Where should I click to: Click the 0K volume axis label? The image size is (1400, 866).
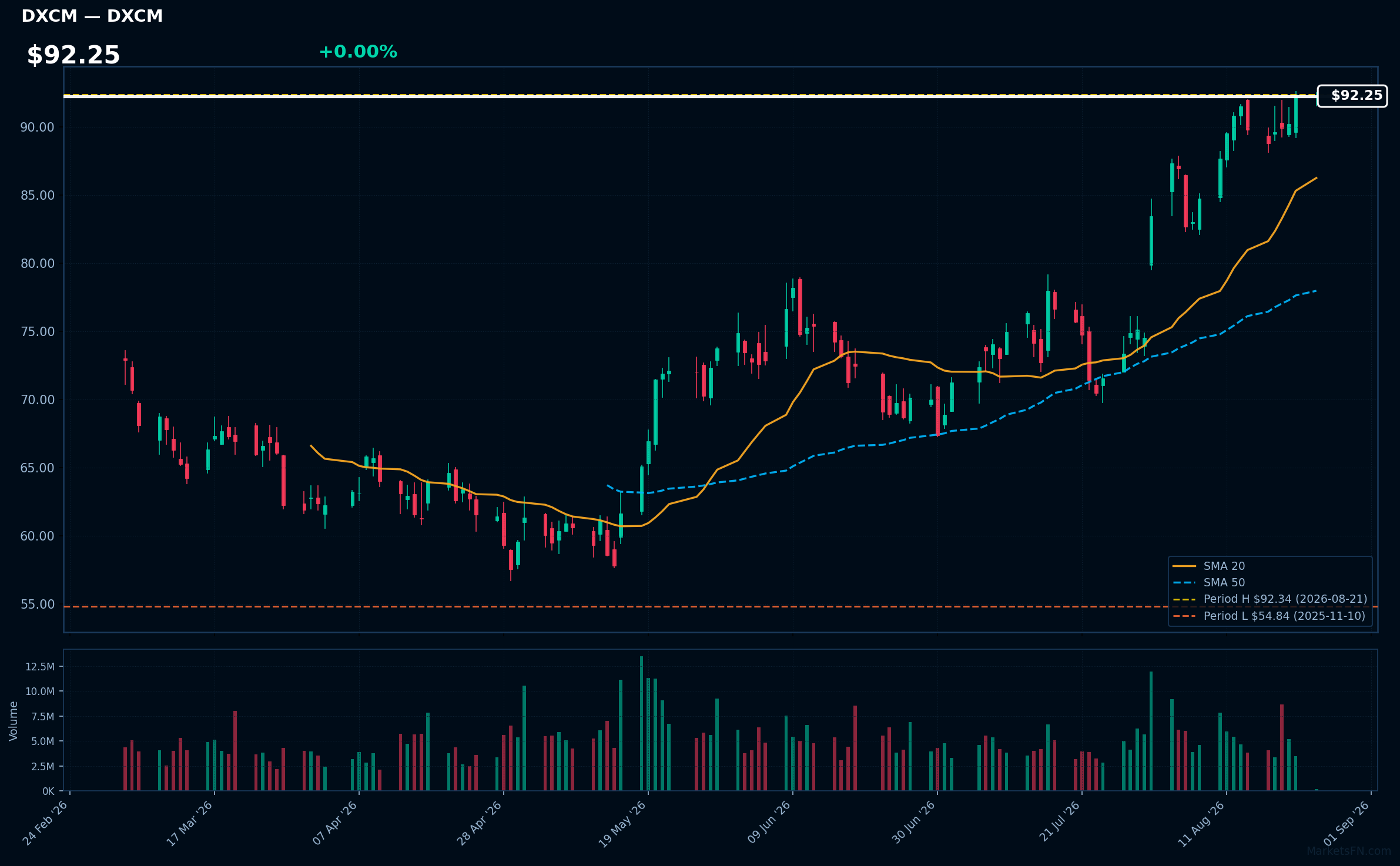click(48, 791)
